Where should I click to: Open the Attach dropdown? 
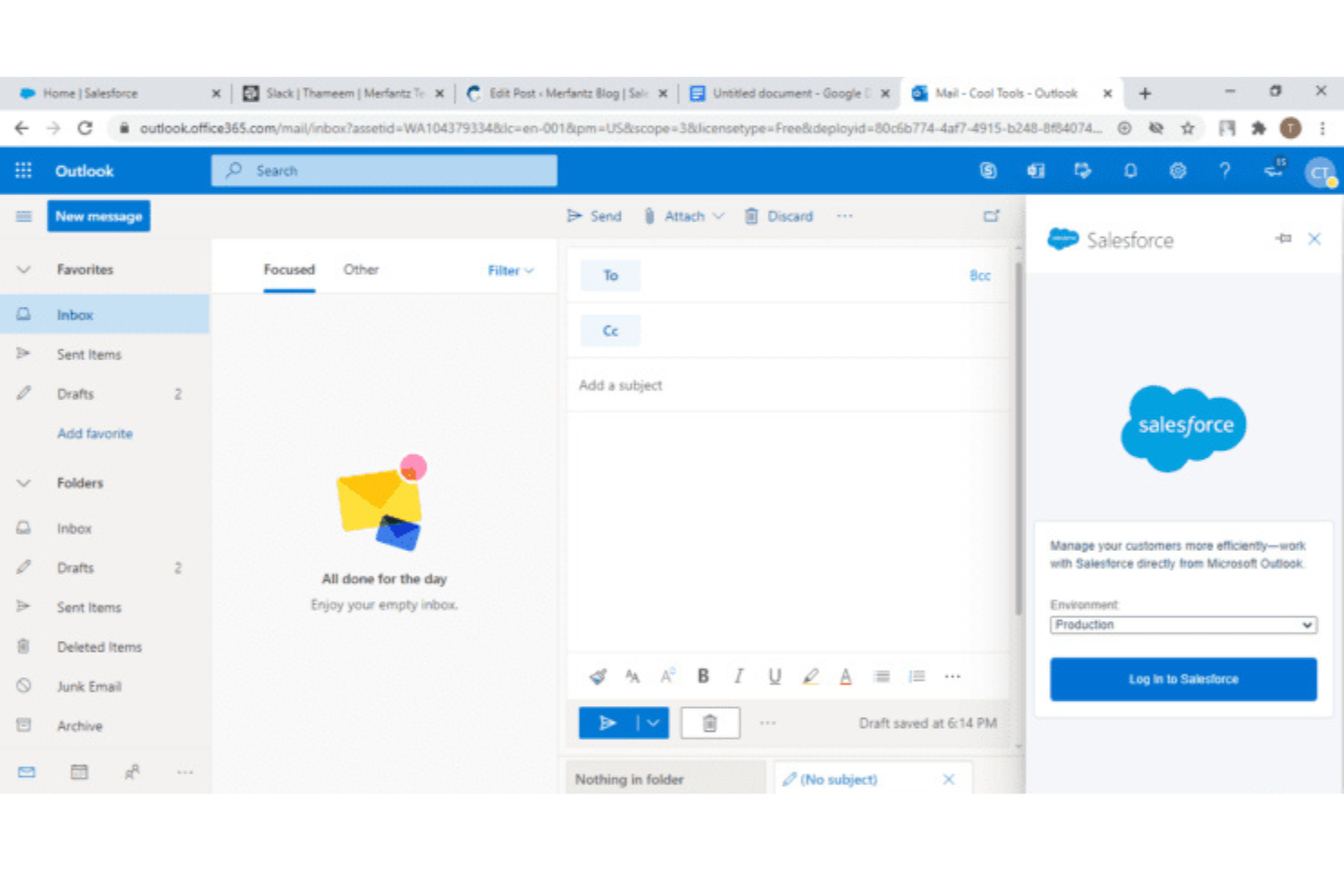[684, 216]
